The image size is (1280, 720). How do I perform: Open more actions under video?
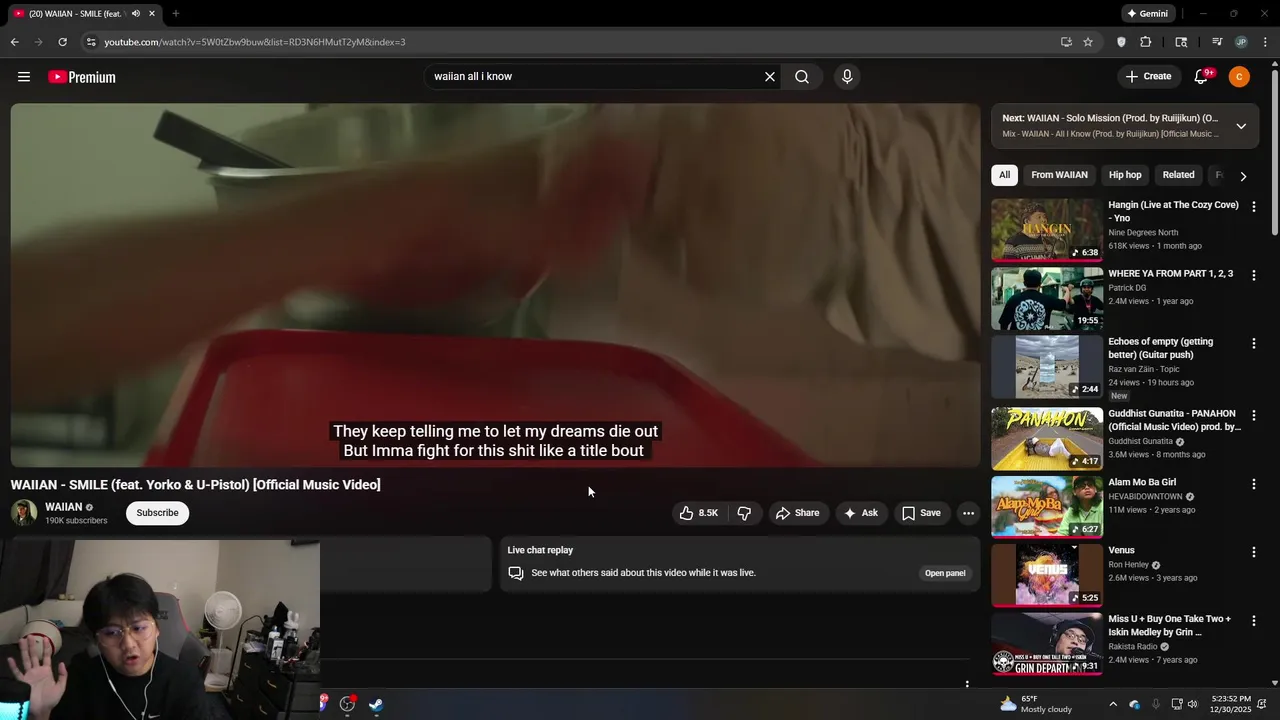click(968, 513)
